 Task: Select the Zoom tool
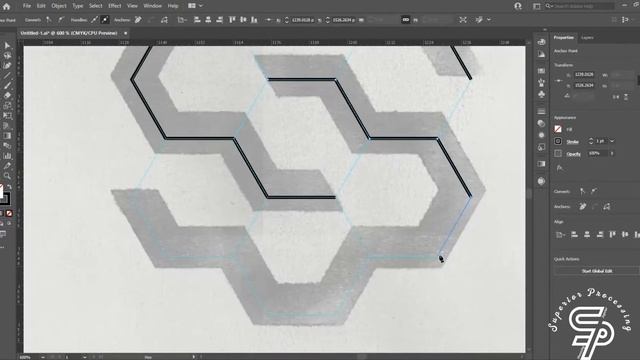tap(7, 176)
